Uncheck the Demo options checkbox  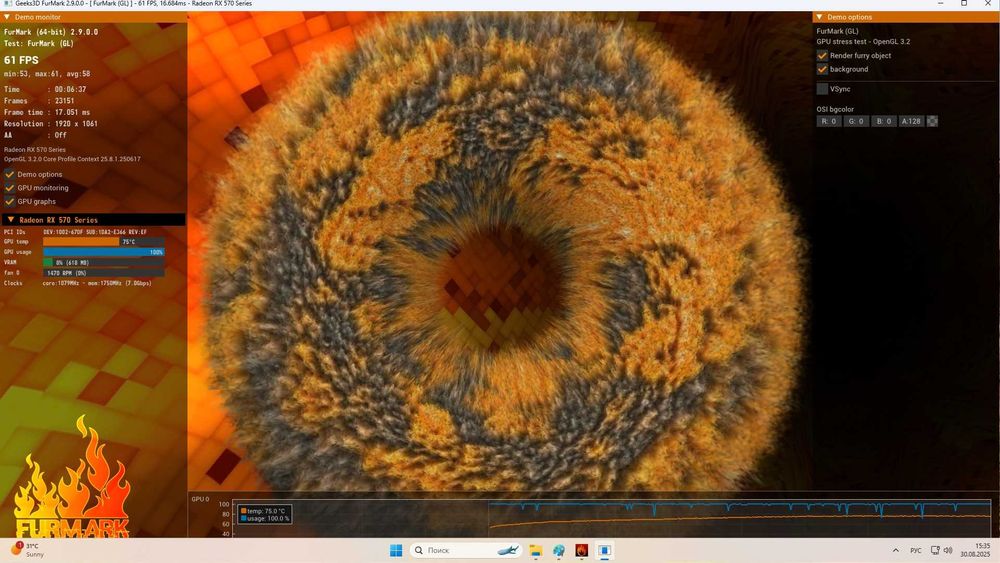point(10,174)
